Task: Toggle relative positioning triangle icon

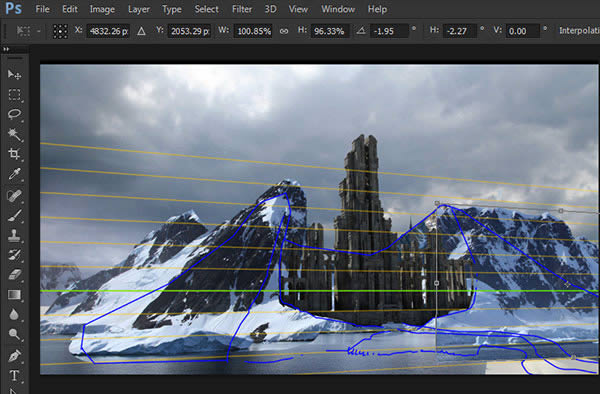Action: click(x=141, y=31)
